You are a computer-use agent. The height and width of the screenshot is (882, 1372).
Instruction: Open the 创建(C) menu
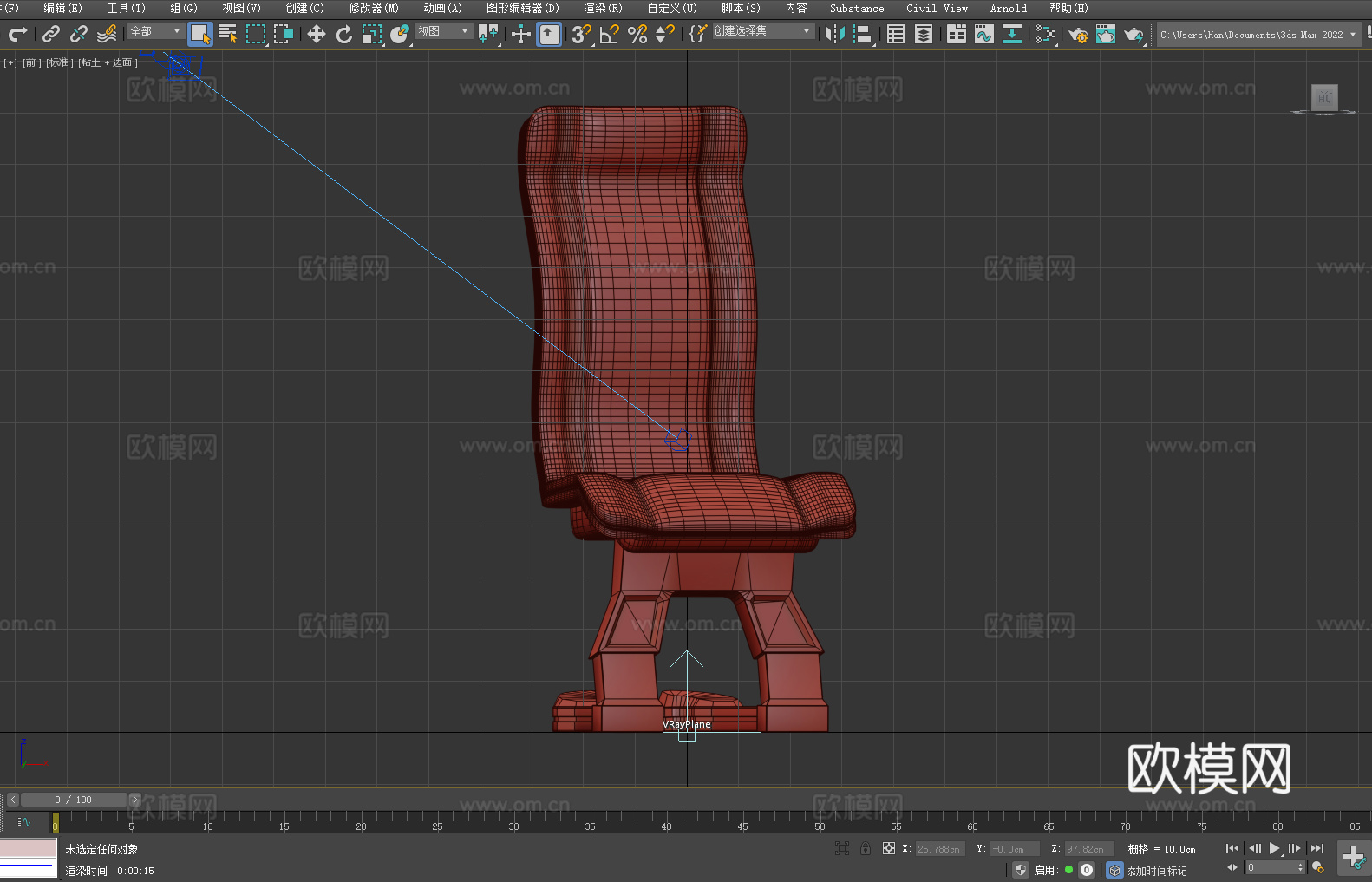coord(305,8)
